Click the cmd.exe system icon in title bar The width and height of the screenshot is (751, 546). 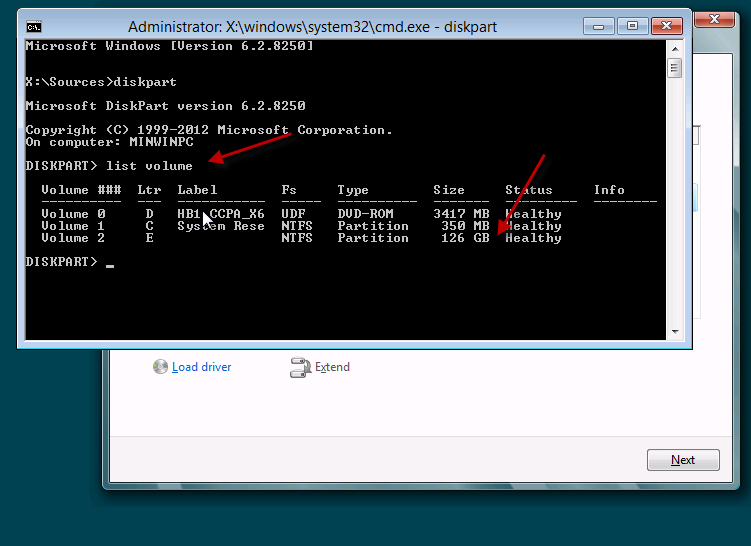(34, 26)
